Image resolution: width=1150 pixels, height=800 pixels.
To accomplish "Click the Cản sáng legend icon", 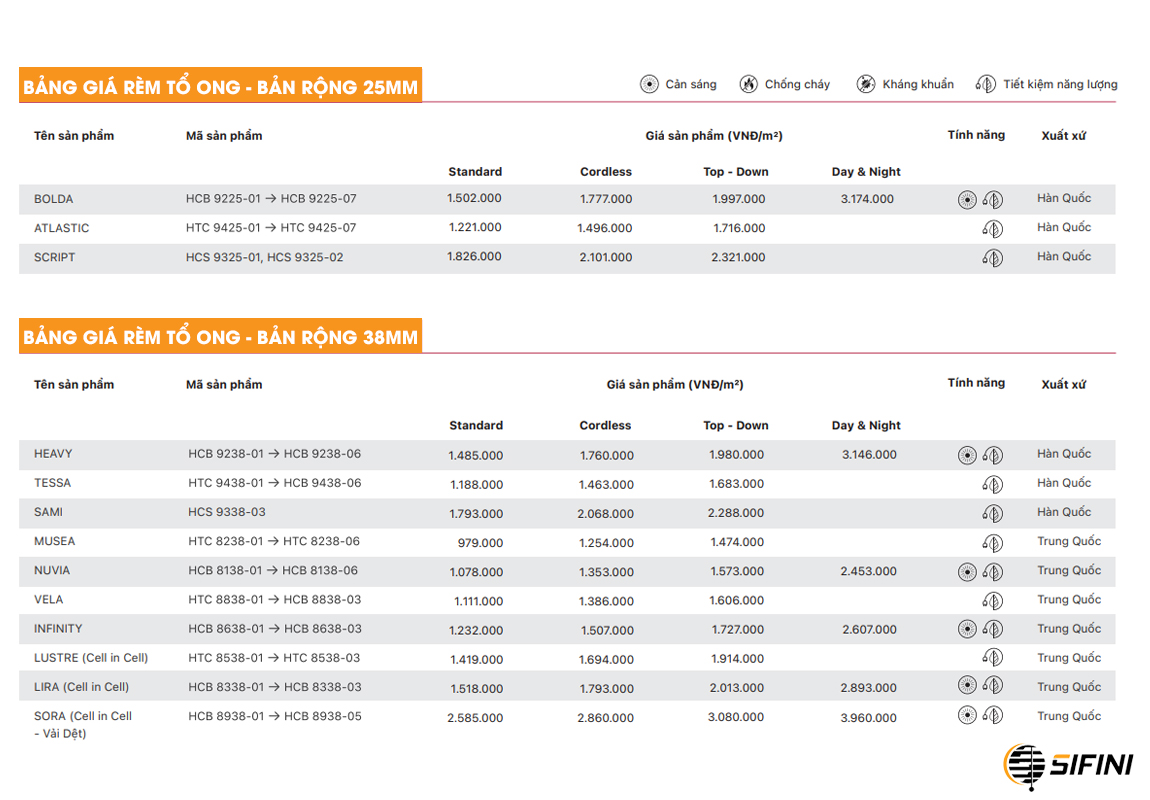I will pyautogui.click(x=649, y=84).
